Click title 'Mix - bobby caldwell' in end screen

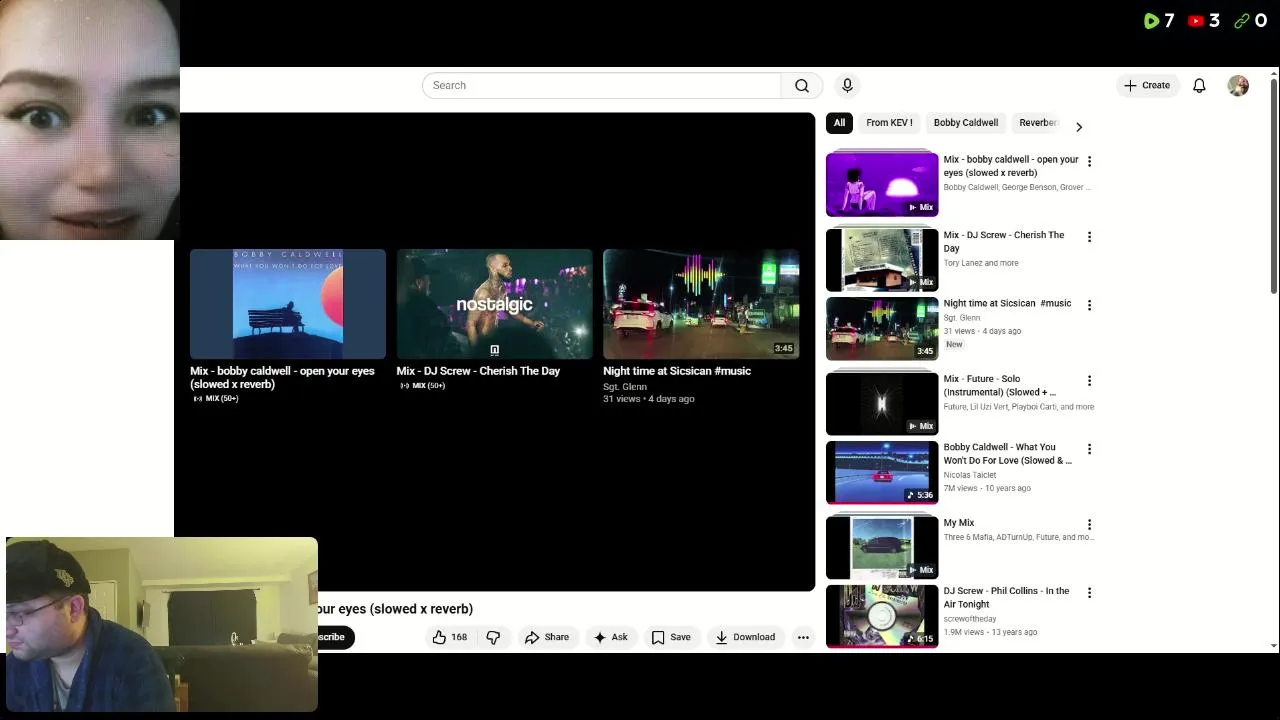coord(282,377)
